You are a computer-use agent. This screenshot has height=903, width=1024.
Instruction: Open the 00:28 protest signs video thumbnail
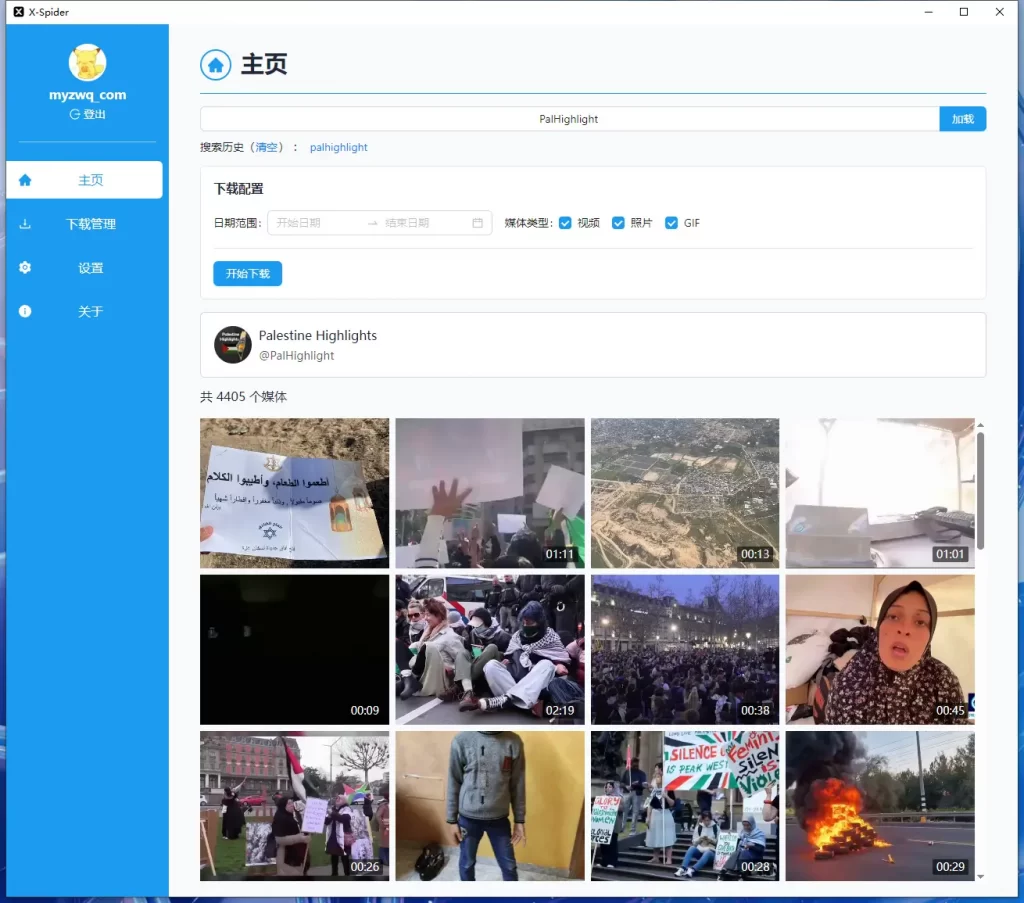coord(685,806)
